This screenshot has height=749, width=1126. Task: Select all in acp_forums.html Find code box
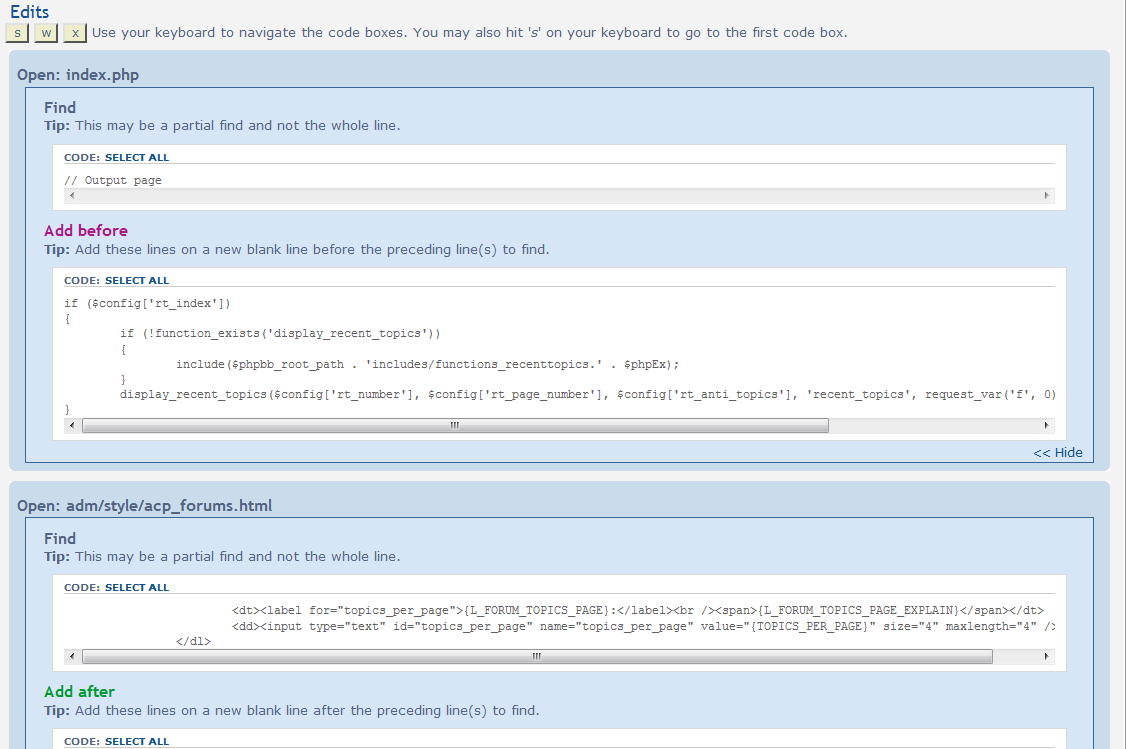pos(137,587)
